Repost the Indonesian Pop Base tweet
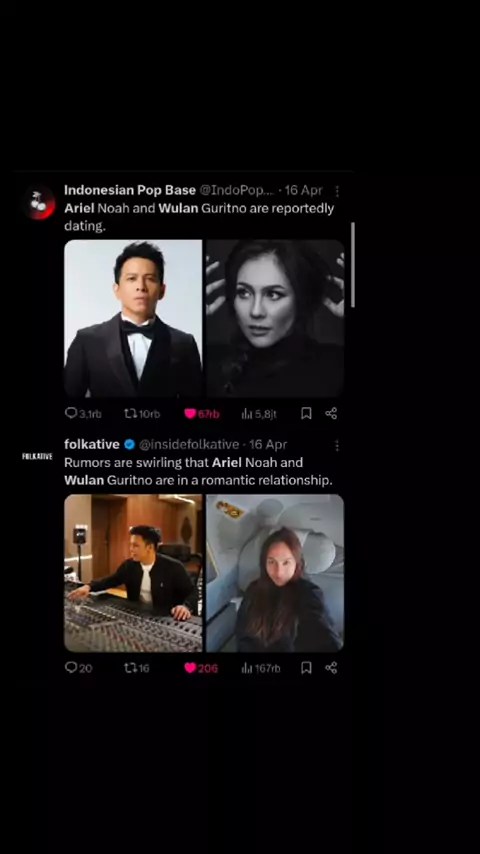Viewport: 480px width, 854px height. point(142,413)
